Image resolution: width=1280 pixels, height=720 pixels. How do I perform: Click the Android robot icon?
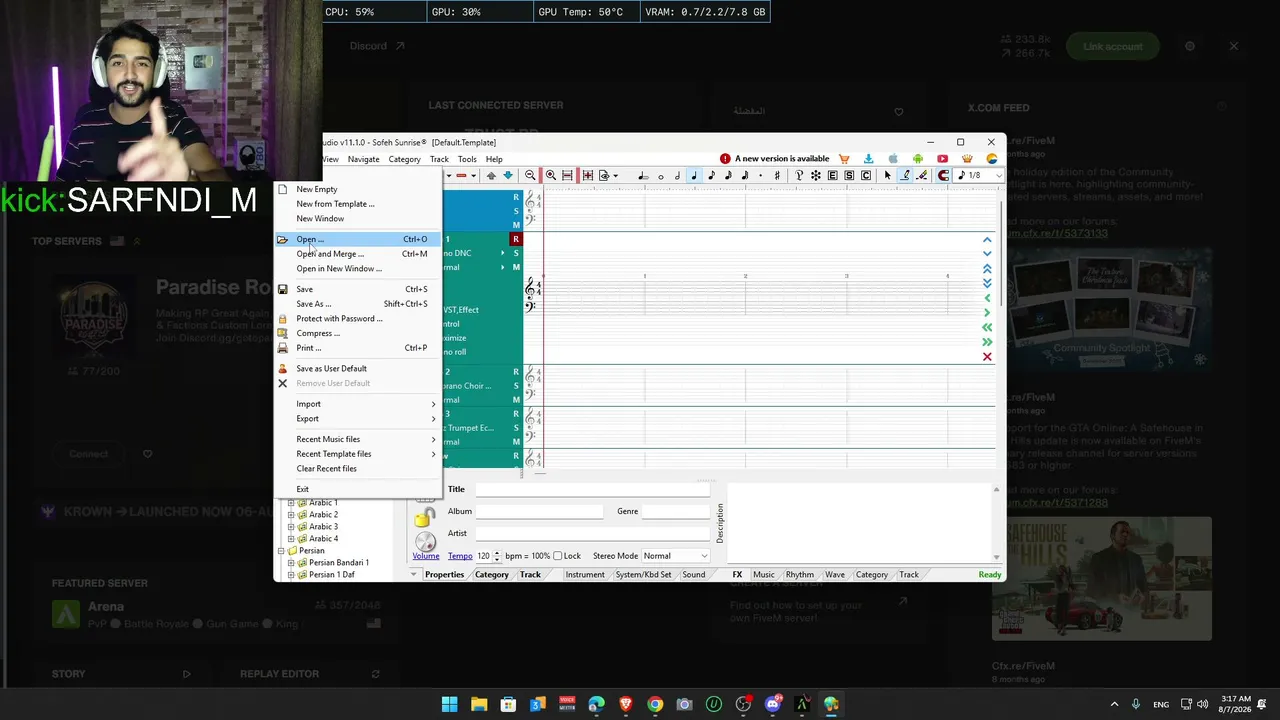tap(918, 158)
